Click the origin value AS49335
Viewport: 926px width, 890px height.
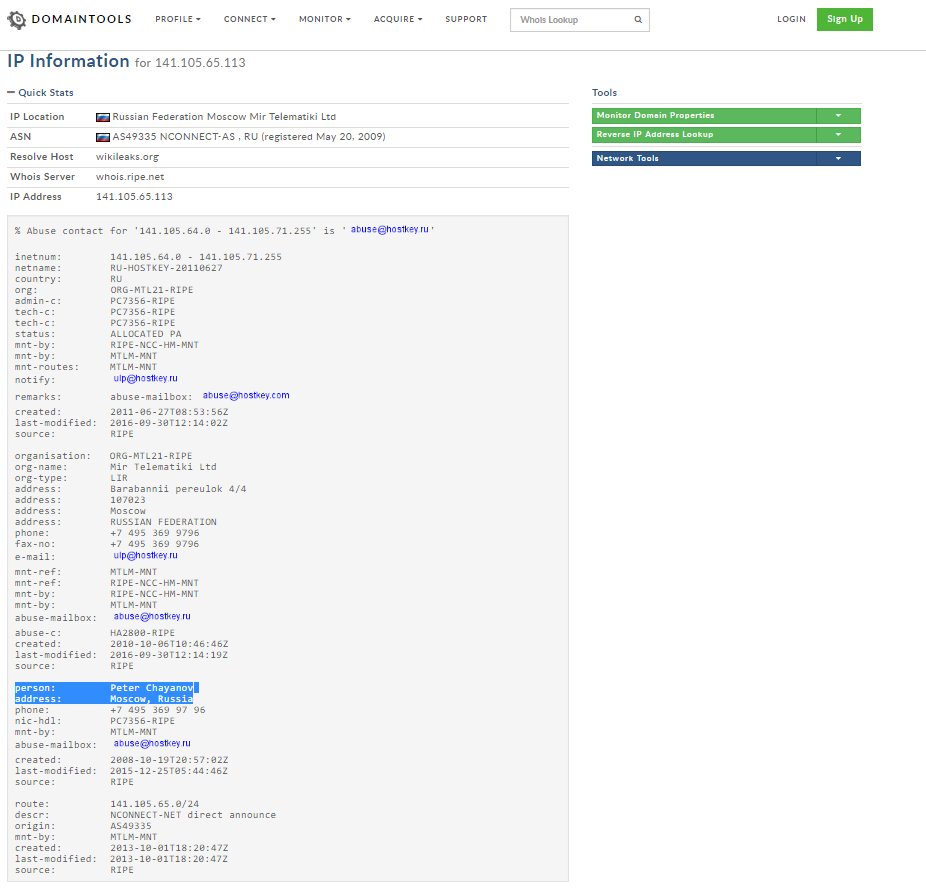click(131, 826)
